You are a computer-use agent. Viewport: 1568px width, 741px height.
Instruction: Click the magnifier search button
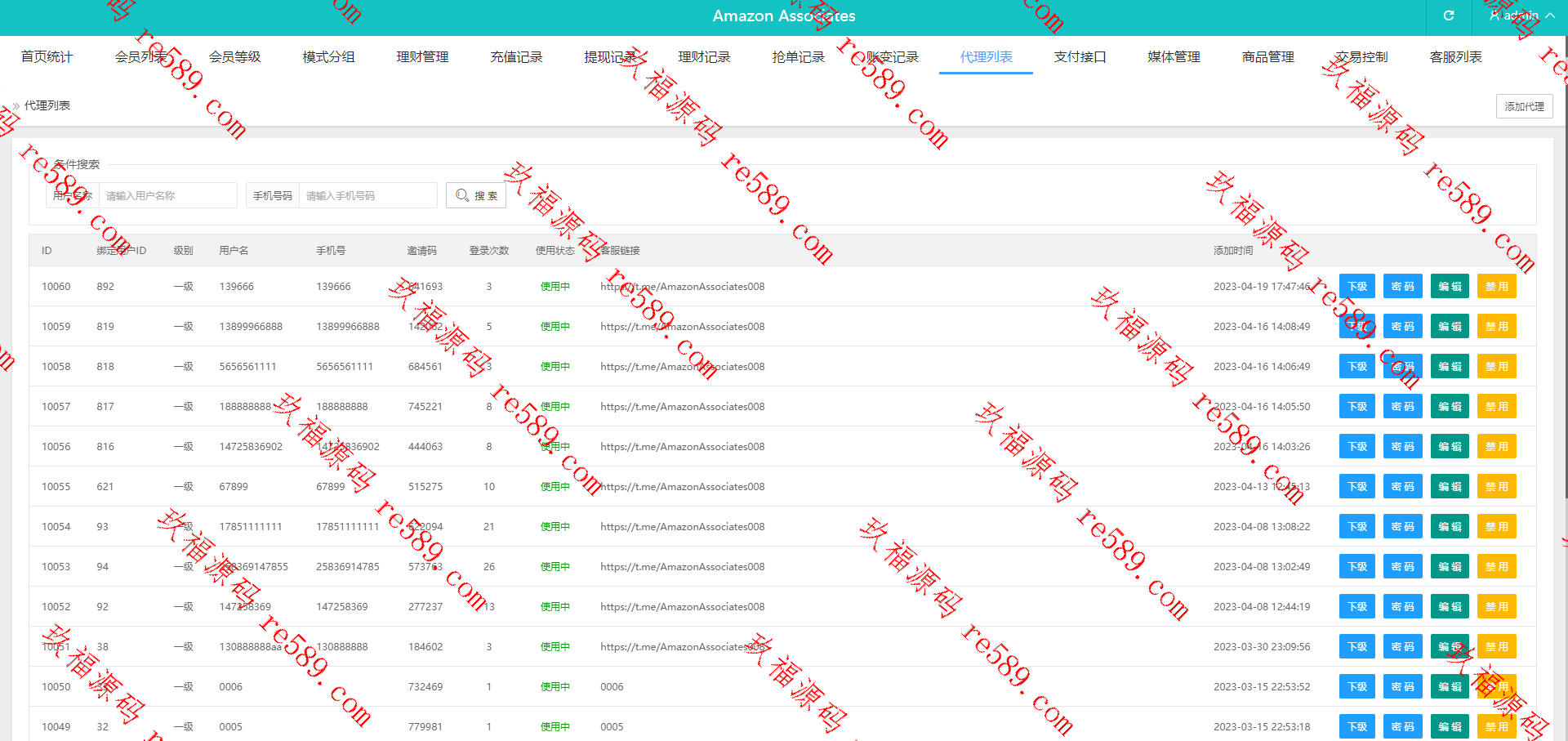[476, 195]
